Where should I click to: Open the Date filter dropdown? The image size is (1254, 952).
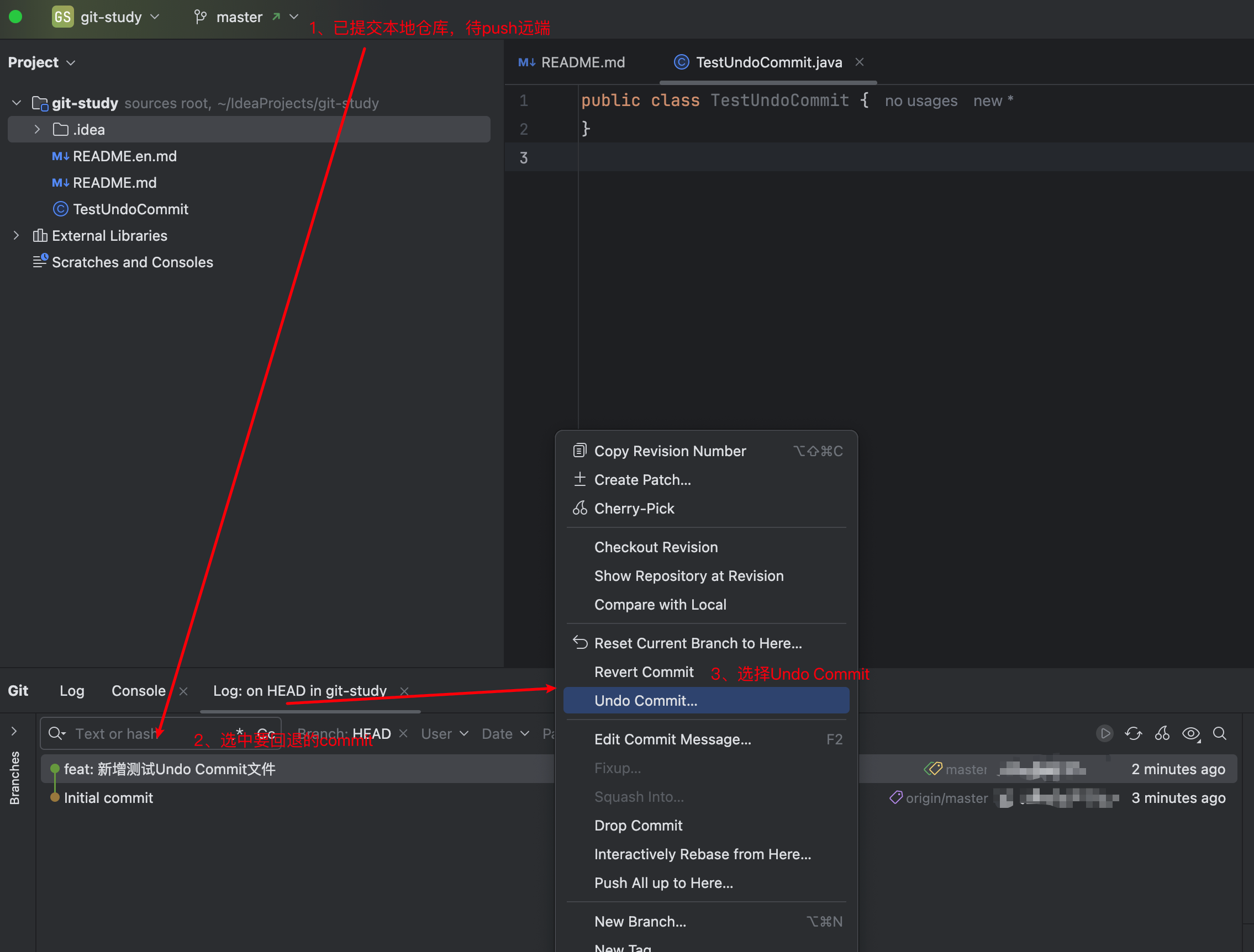tap(505, 734)
